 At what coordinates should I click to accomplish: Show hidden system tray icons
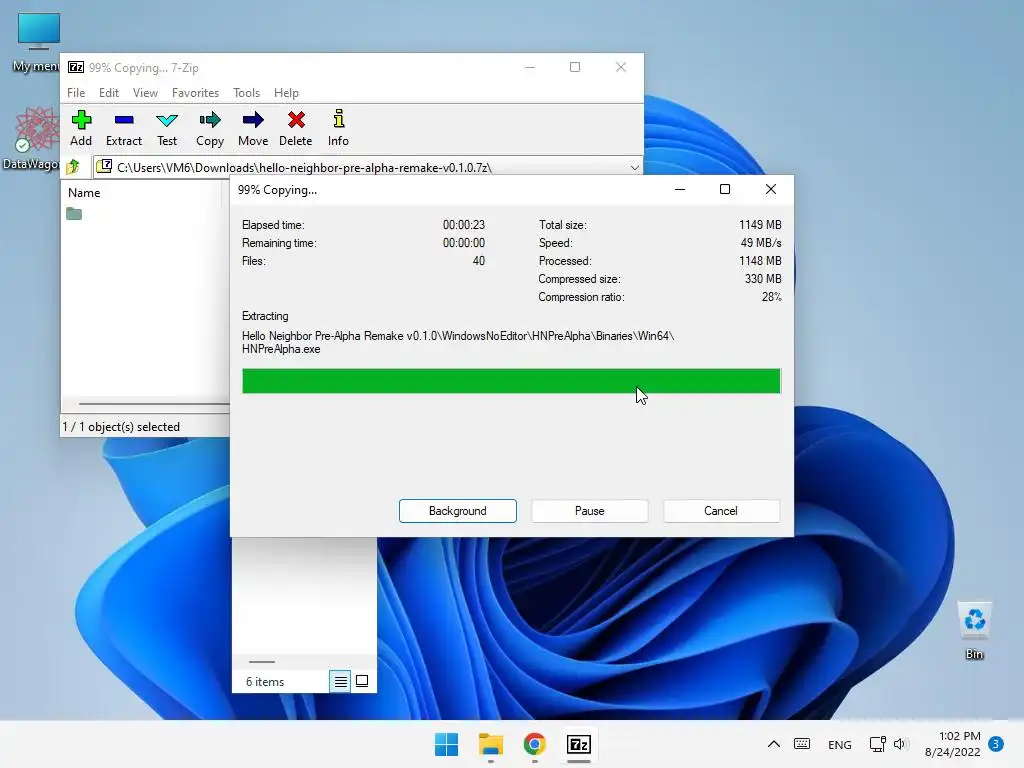click(773, 744)
